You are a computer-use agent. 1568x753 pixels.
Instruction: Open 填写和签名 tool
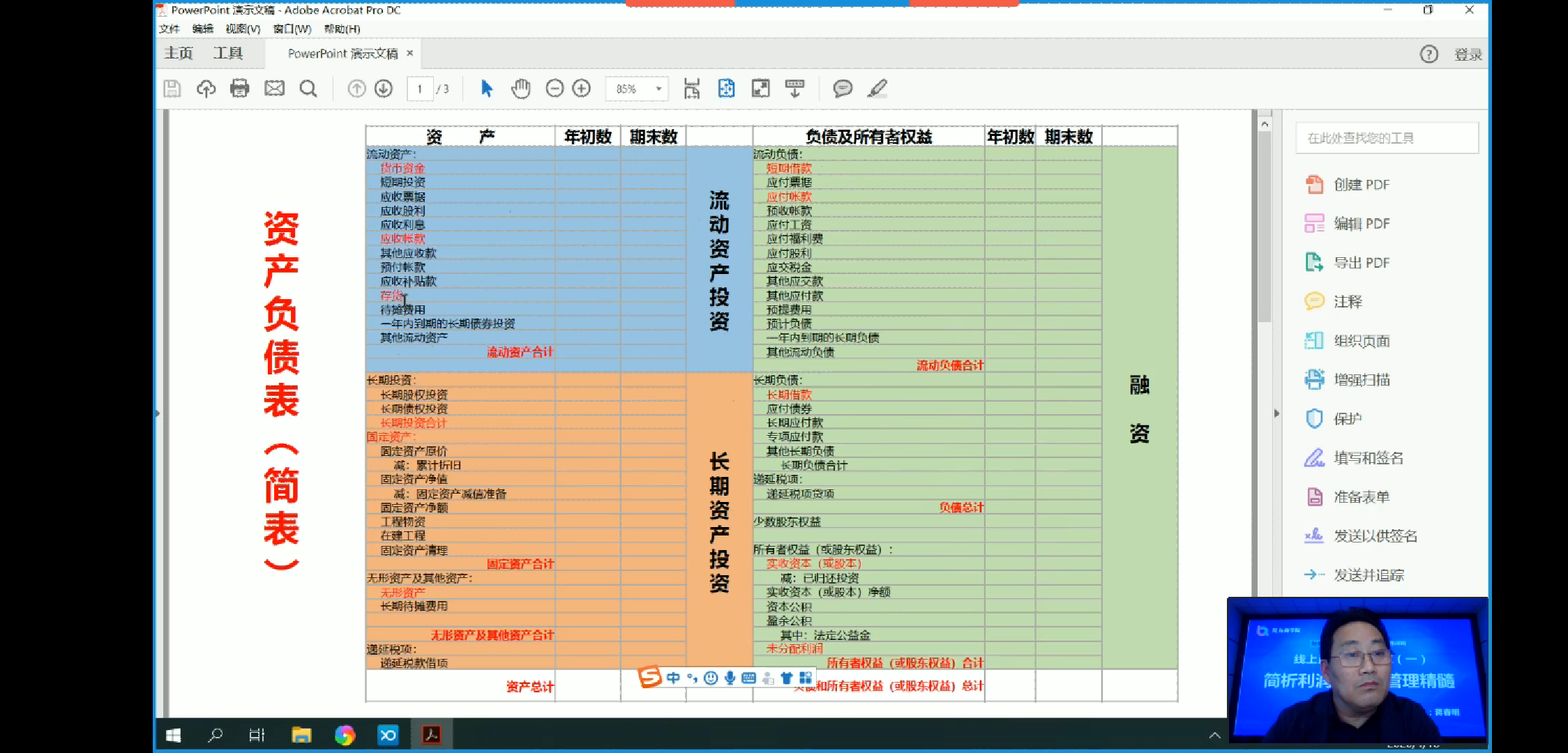(1354, 458)
